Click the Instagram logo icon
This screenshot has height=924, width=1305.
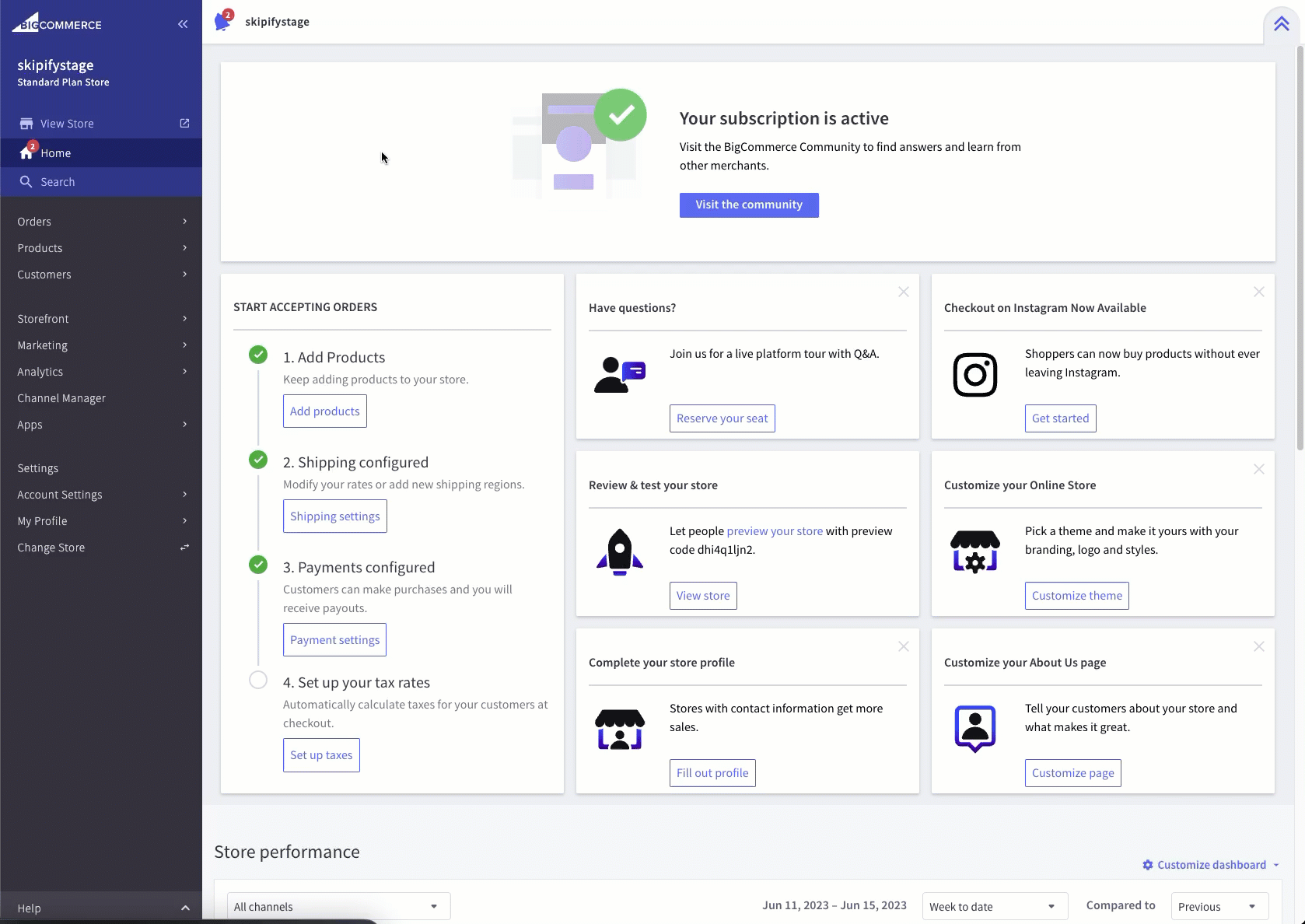click(975, 375)
